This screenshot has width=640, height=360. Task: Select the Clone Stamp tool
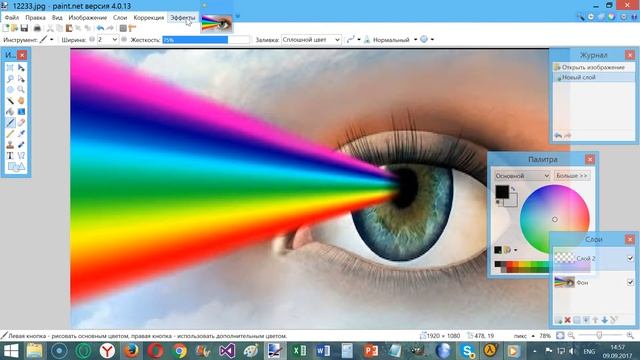coord(10,144)
